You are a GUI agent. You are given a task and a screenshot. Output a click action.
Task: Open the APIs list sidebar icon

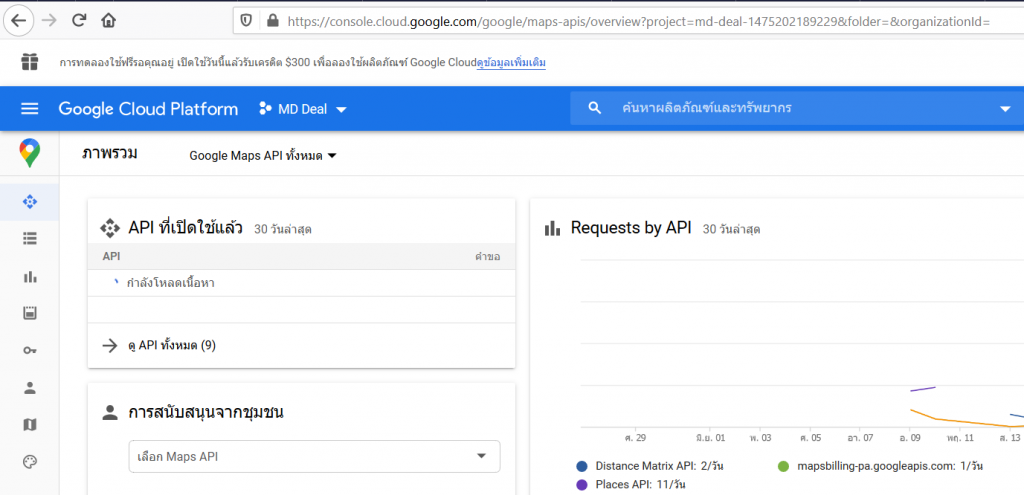pyautogui.click(x=29, y=239)
